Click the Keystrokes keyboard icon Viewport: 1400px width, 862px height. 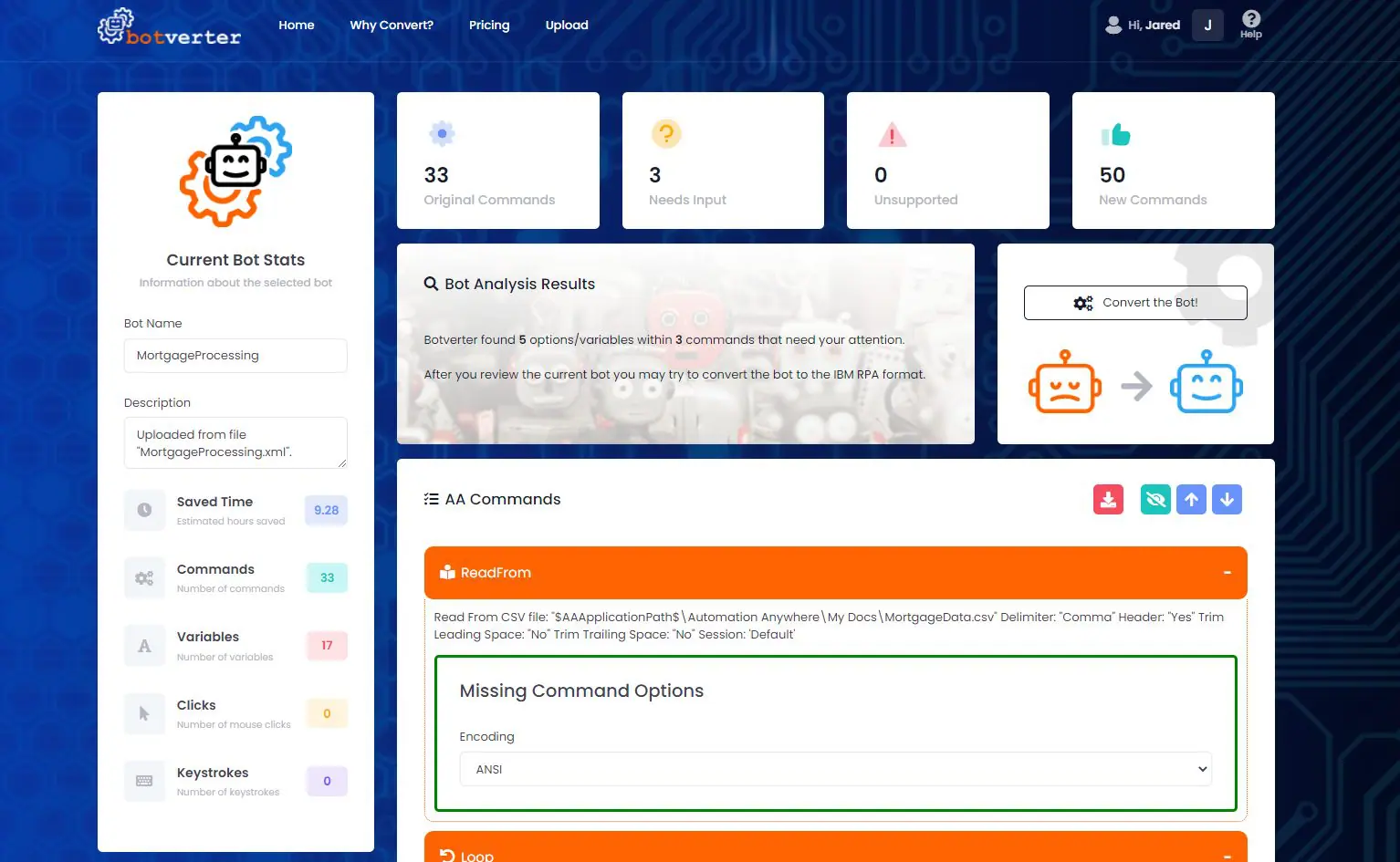(144, 781)
